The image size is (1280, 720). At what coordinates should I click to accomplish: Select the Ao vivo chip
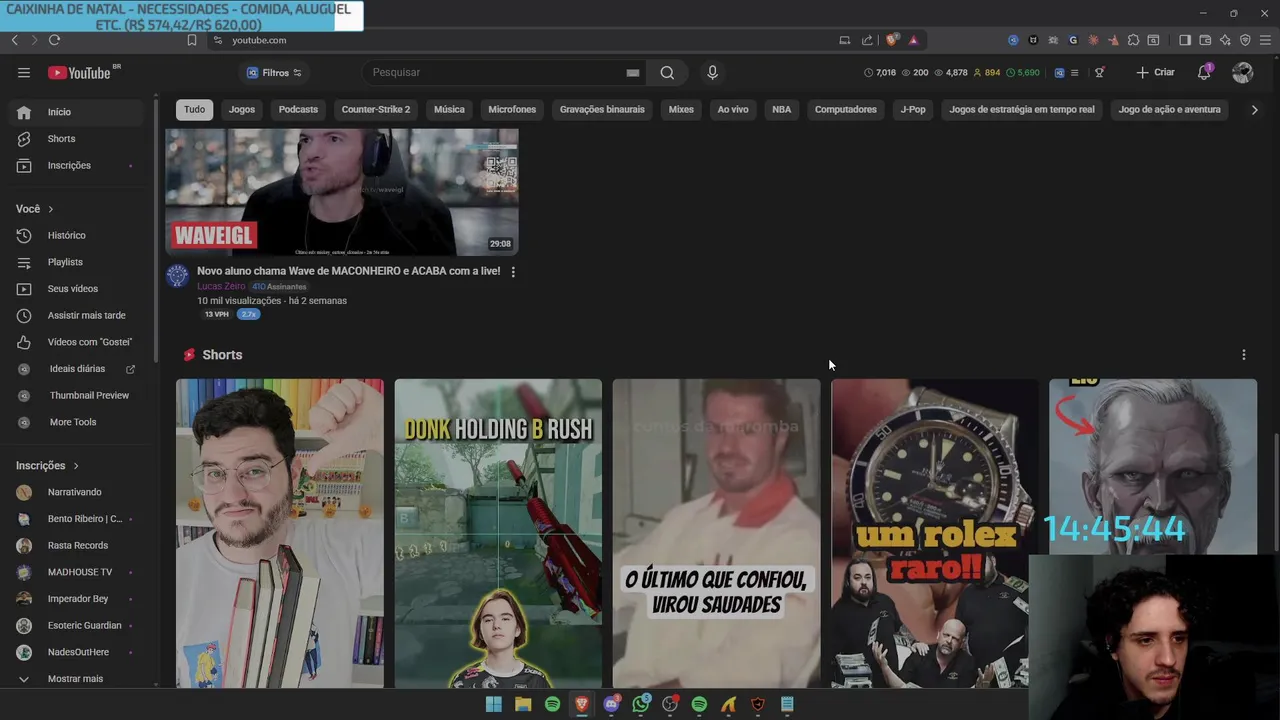733,110
